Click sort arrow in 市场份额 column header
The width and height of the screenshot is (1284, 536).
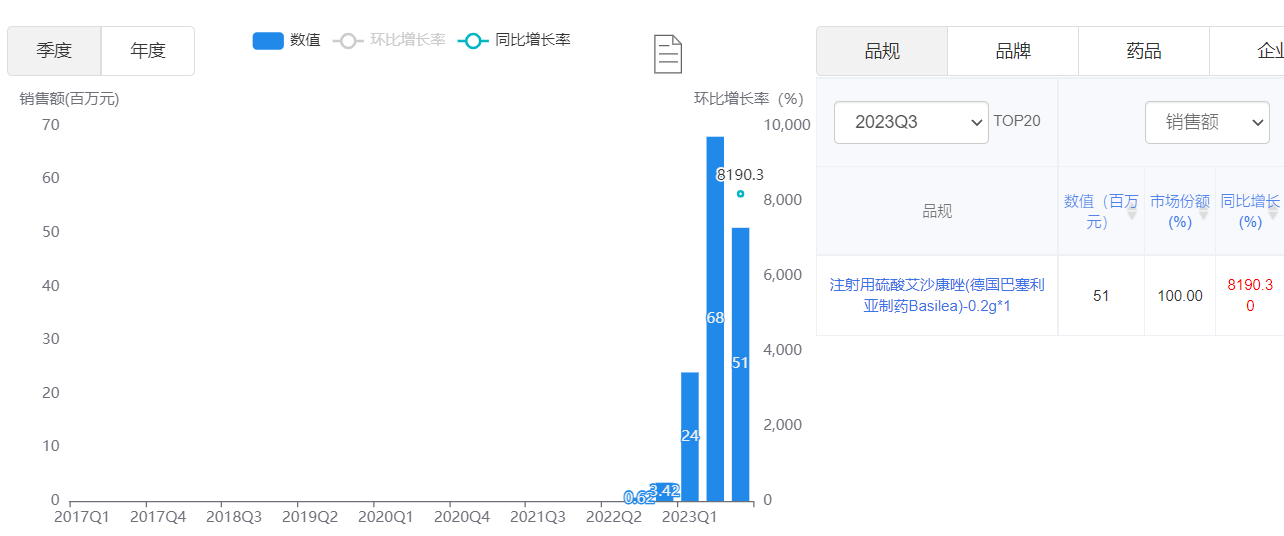click(1203, 213)
